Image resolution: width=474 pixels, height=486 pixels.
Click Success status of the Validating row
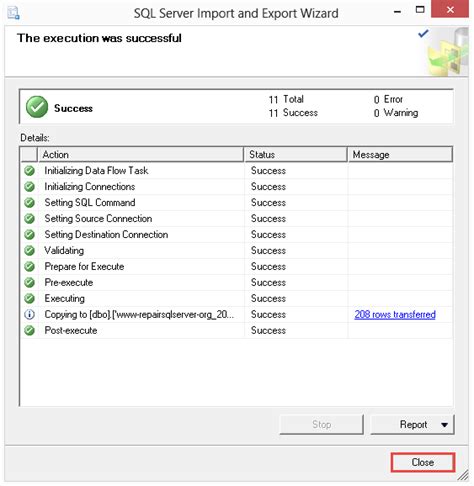pyautogui.click(x=268, y=251)
